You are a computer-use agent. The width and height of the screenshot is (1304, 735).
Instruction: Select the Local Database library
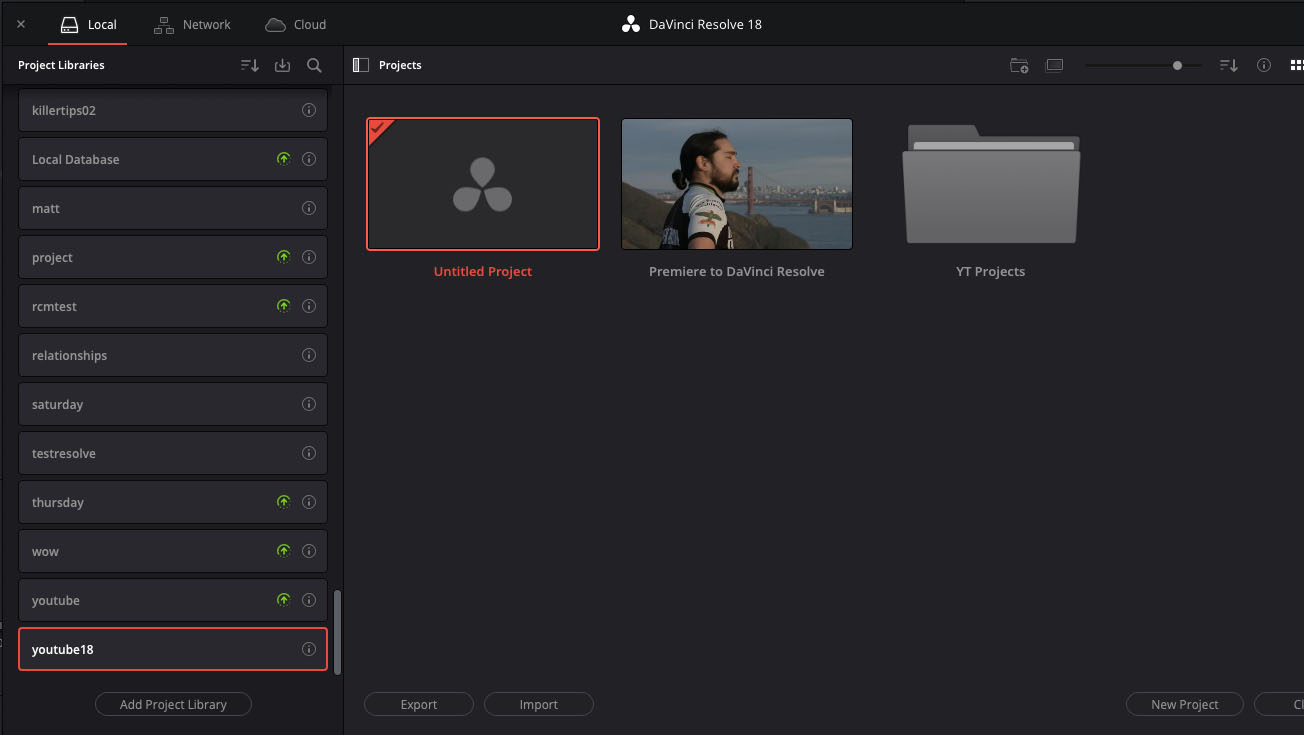[x=173, y=159]
